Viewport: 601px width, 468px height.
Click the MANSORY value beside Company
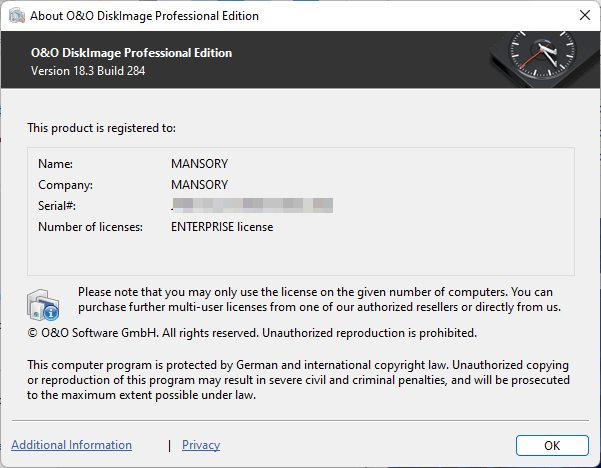pyautogui.click(x=200, y=184)
